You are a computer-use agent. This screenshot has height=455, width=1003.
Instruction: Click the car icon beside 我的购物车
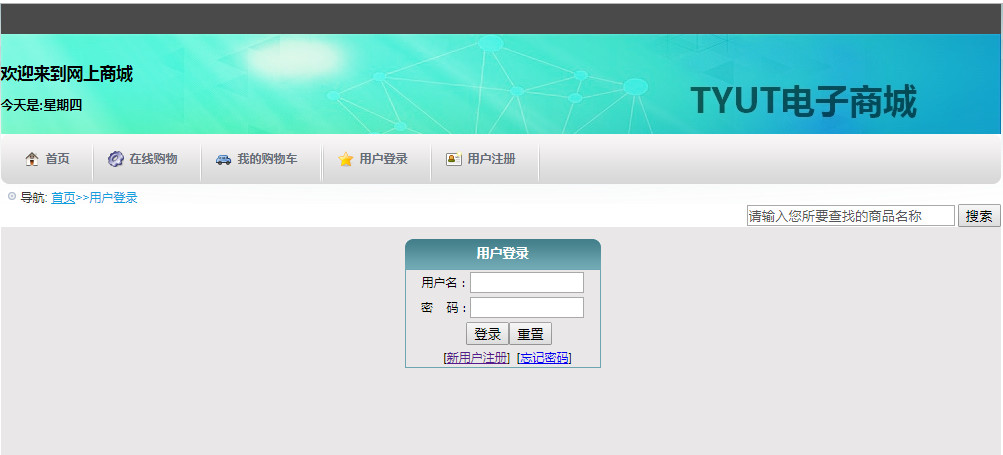tap(223, 159)
